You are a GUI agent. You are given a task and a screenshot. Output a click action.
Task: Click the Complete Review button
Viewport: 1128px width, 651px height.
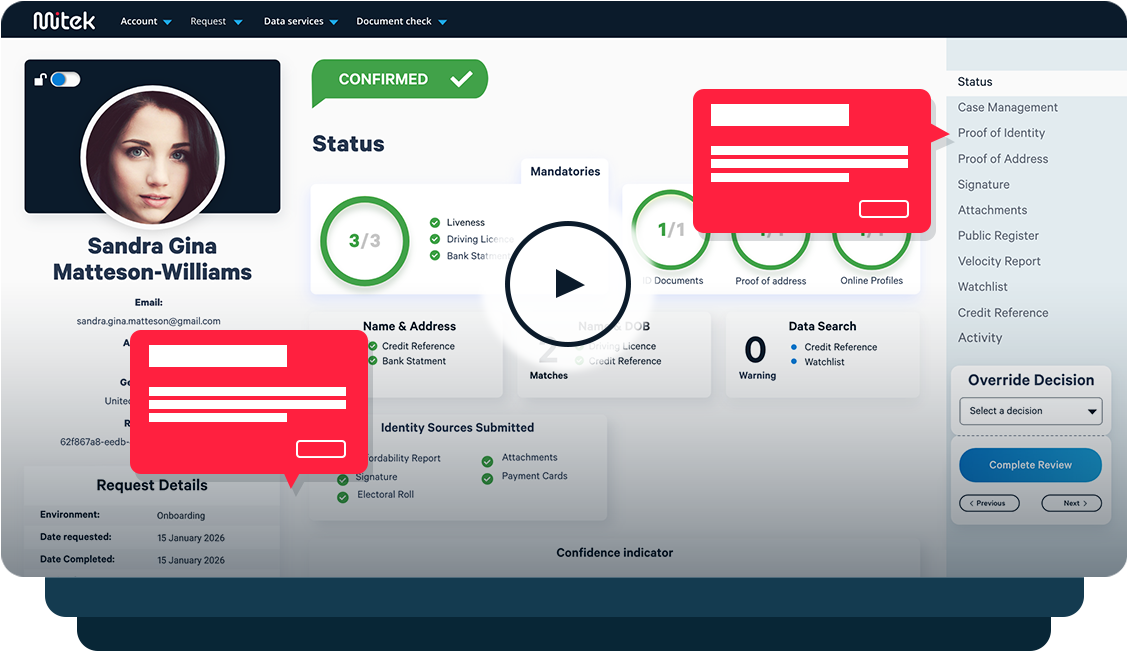coord(1030,465)
